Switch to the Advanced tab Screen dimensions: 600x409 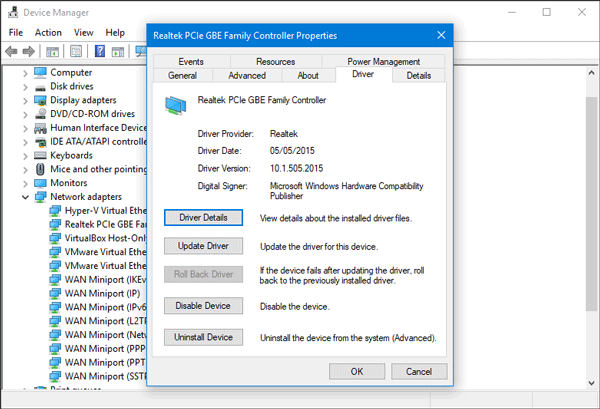coord(247,75)
